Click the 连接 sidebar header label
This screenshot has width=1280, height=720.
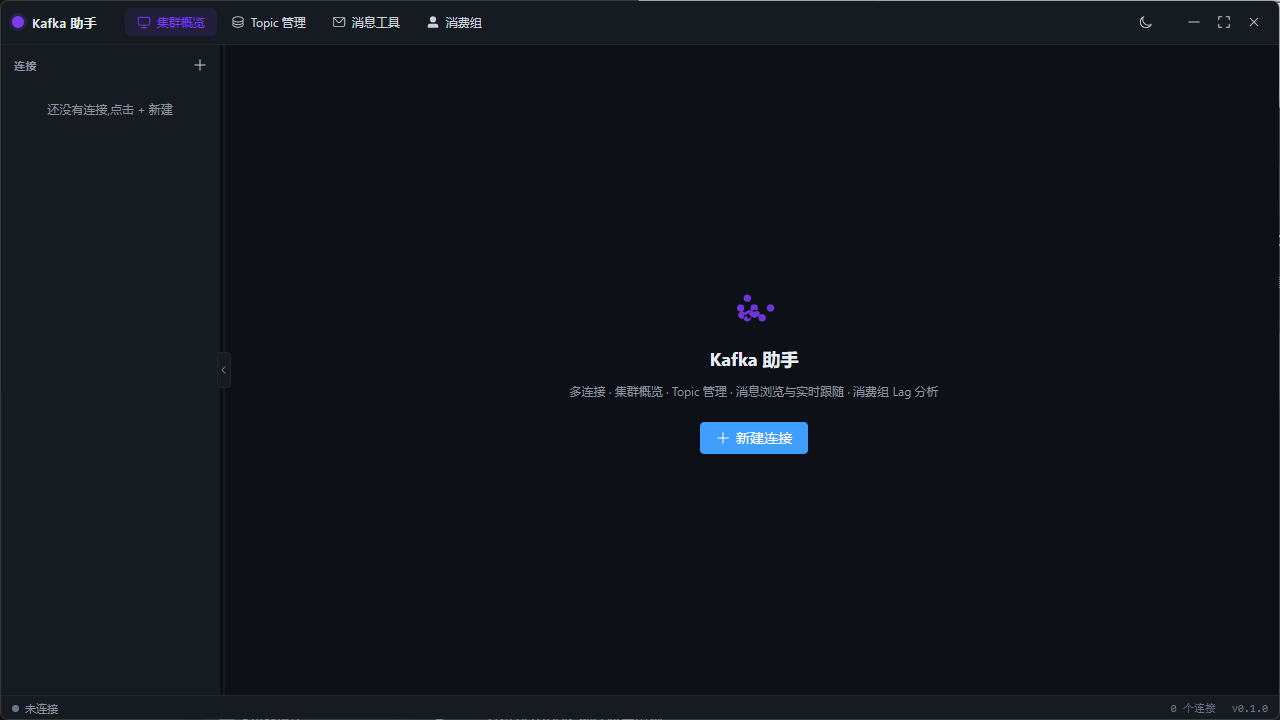coord(25,66)
